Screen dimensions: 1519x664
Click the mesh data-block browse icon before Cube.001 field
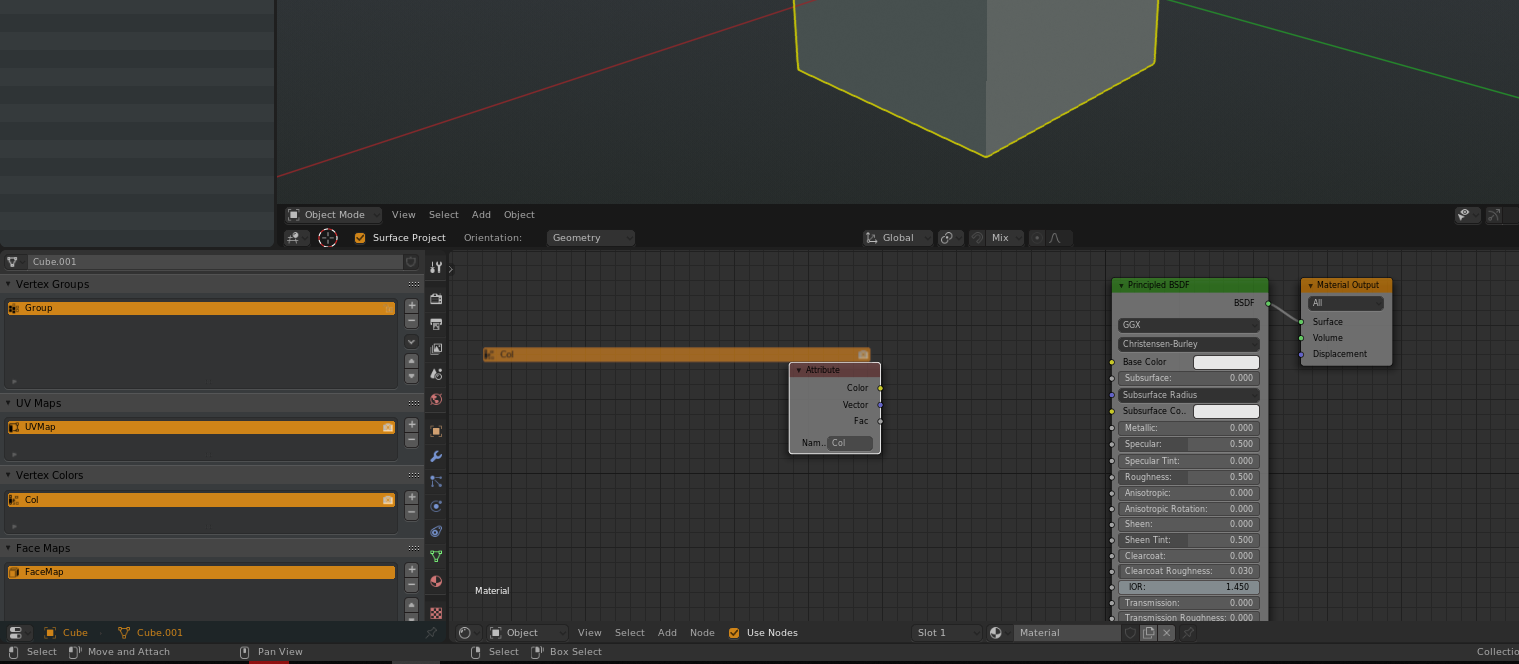pyautogui.click(x=13, y=262)
